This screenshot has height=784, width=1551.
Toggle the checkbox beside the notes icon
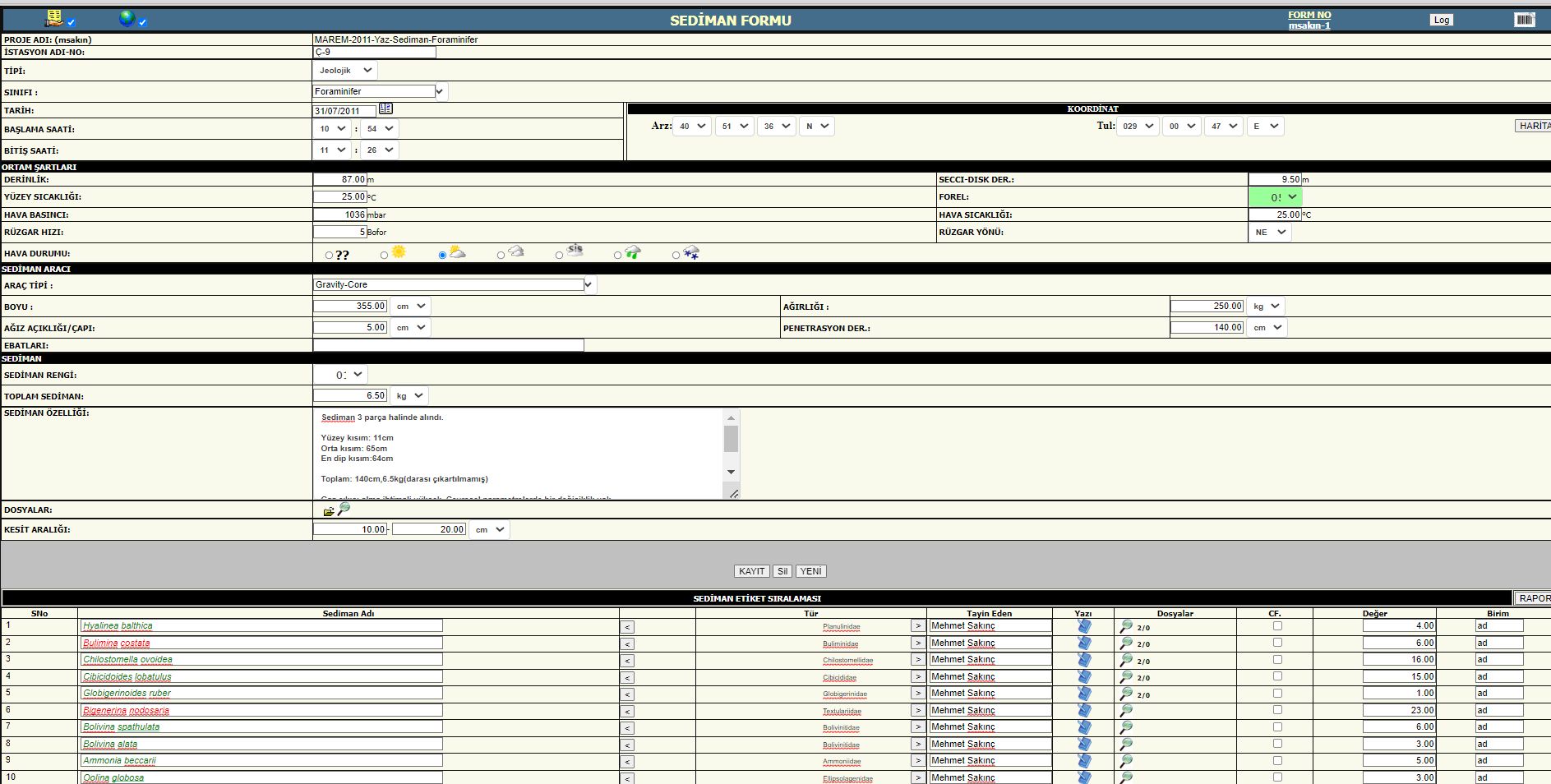pyautogui.click(x=72, y=22)
